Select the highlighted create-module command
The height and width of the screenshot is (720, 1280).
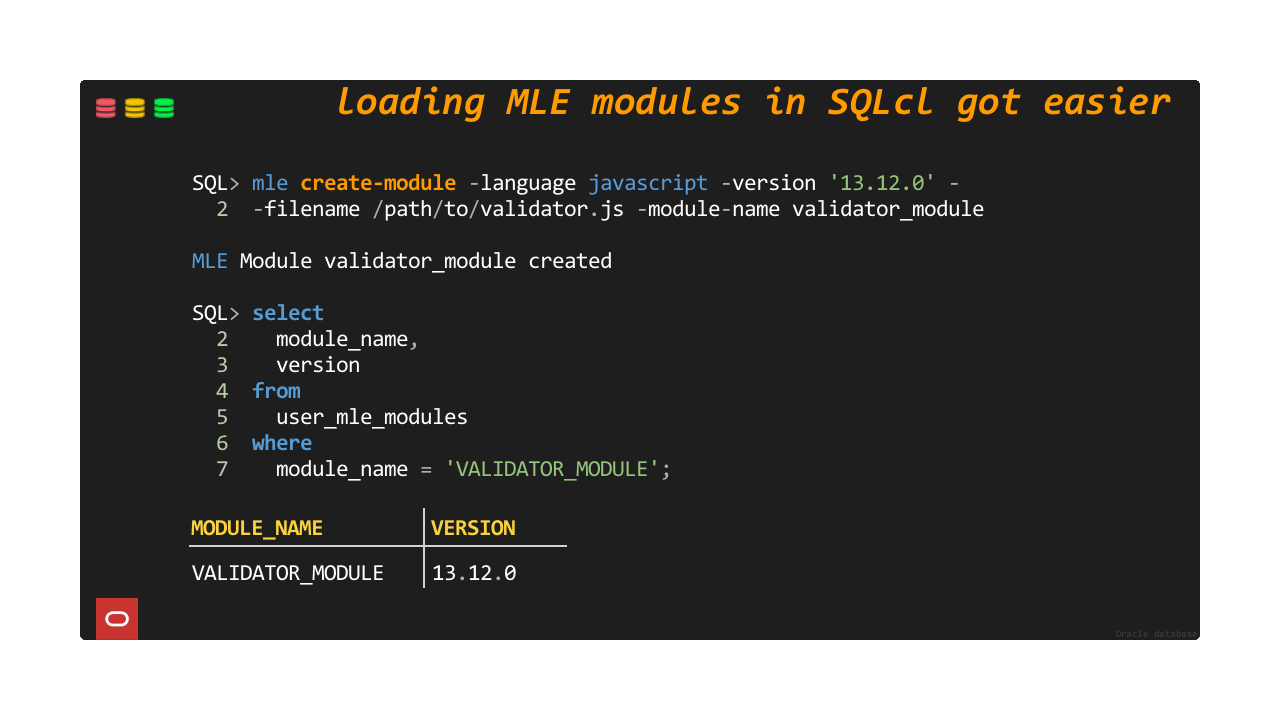point(378,183)
